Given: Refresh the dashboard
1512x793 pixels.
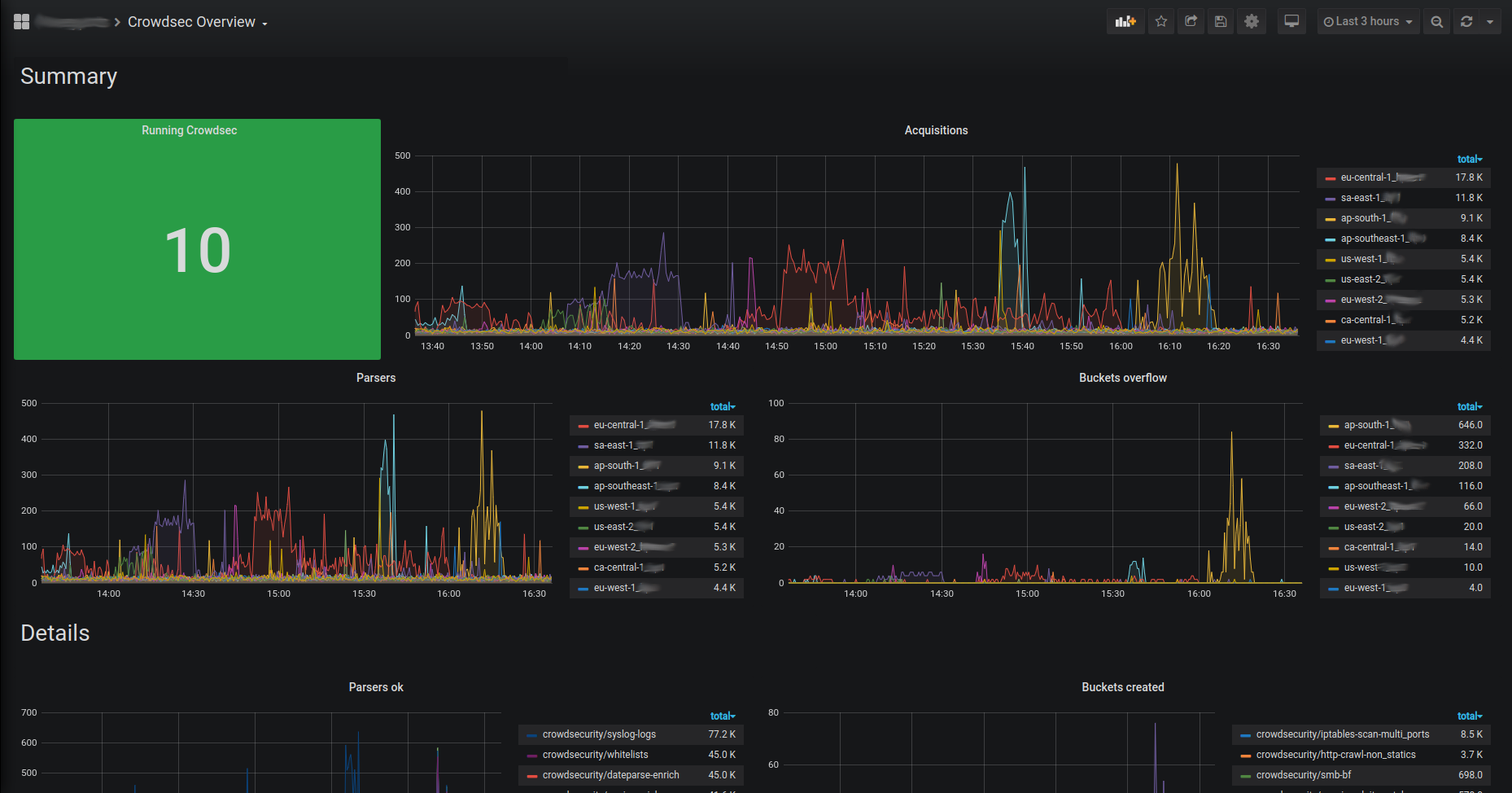Looking at the screenshot, I should (1466, 22).
